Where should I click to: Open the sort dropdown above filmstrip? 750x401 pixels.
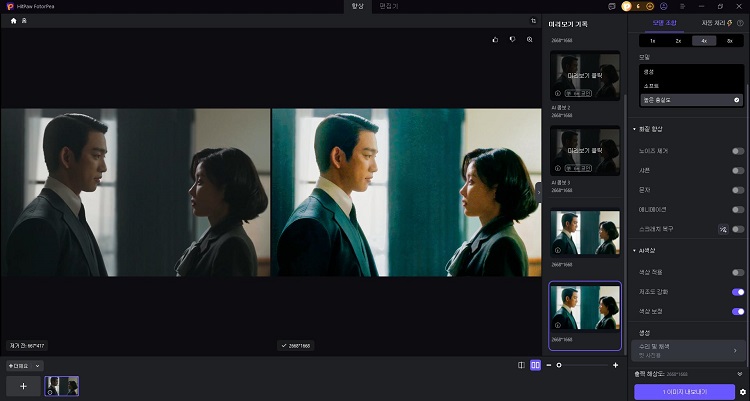tap(25, 366)
